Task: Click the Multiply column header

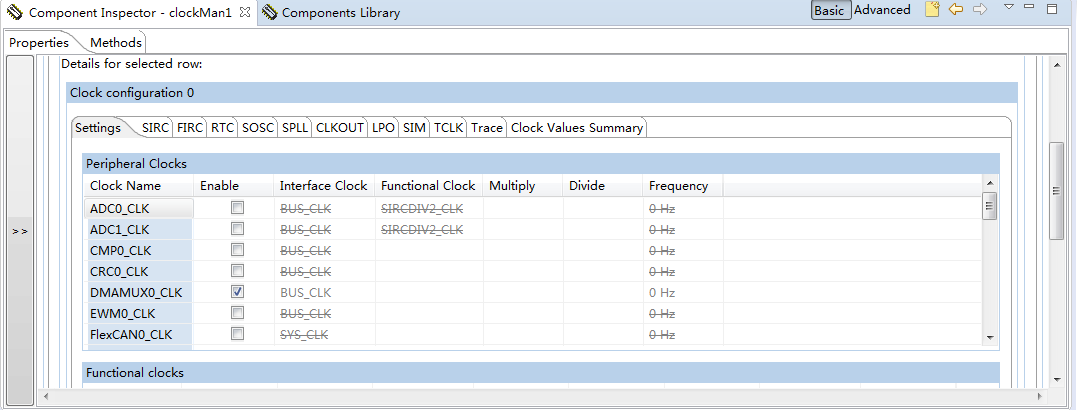Action: coord(523,185)
